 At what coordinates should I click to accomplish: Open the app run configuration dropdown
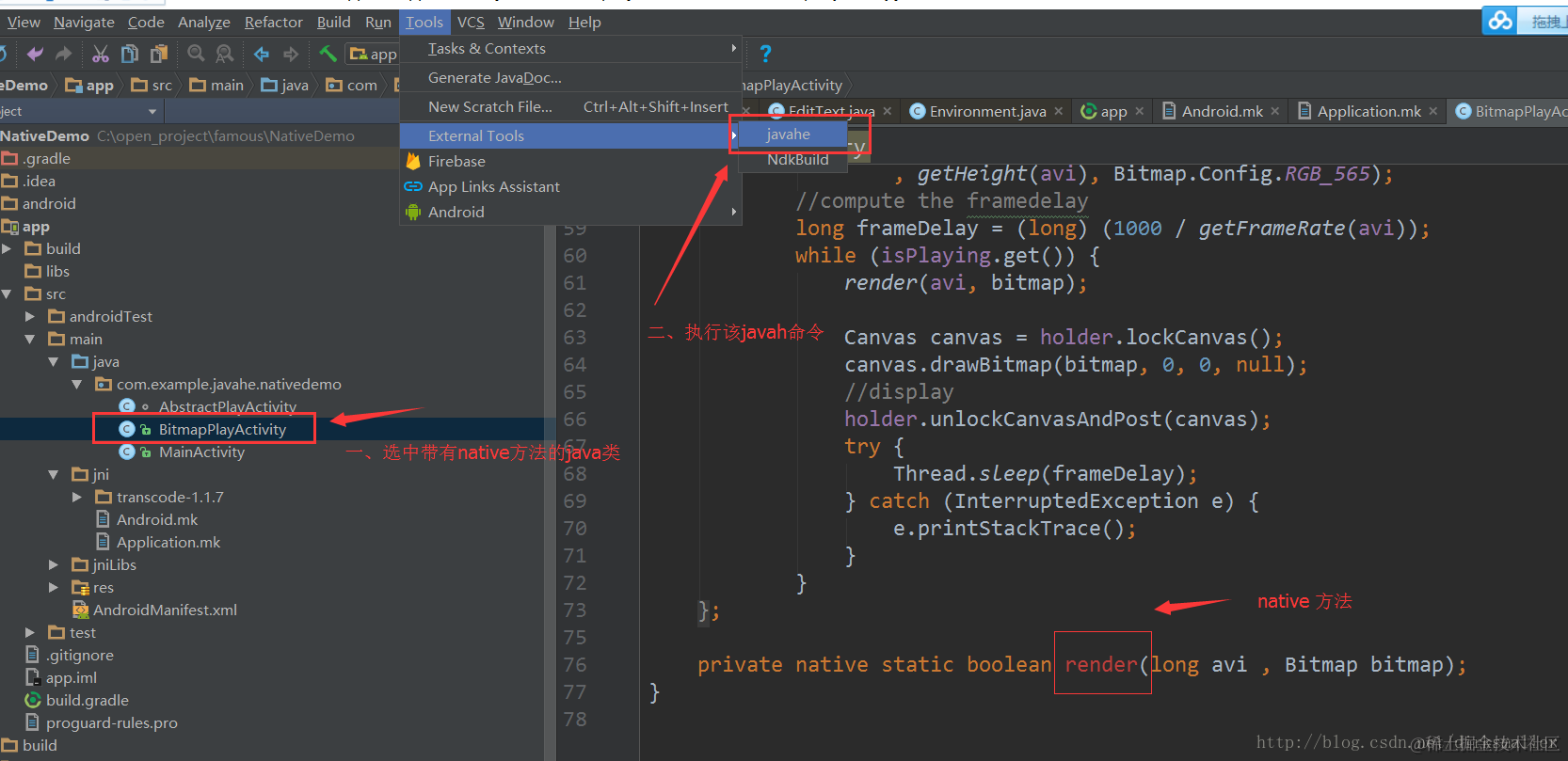[x=372, y=55]
